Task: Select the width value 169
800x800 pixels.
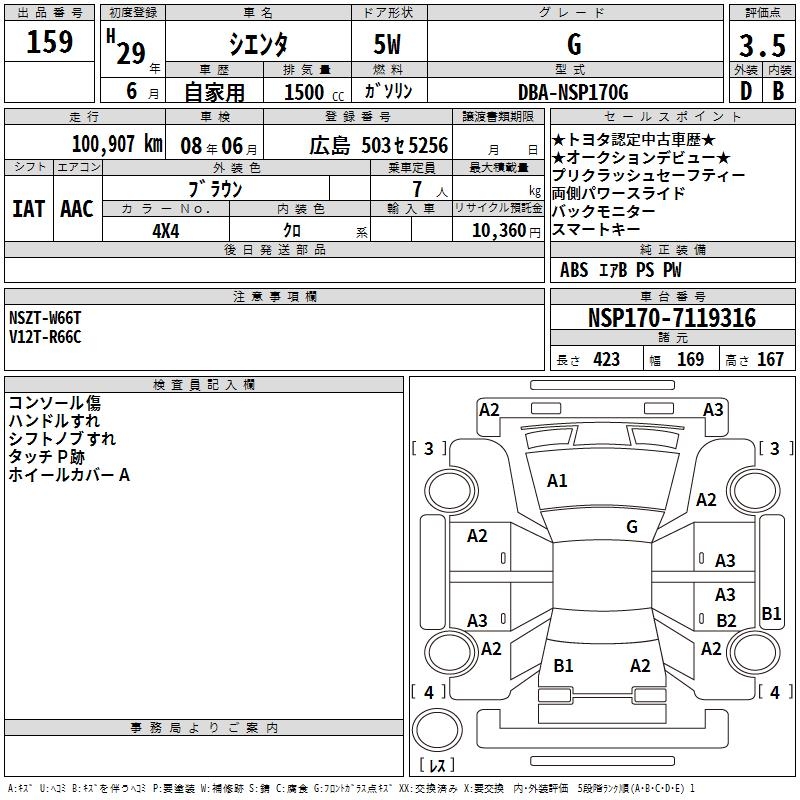Action: click(x=690, y=360)
